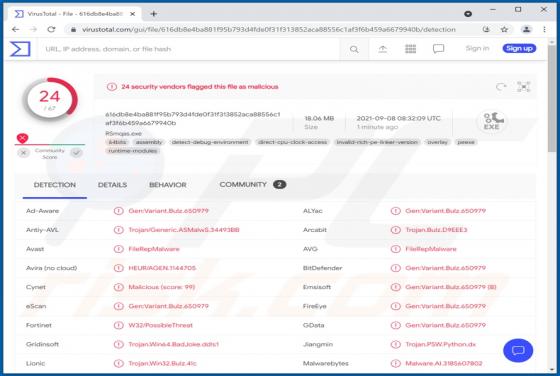The image size is (560, 376).
Task: Click the community score downvote X
Action: coord(24,153)
